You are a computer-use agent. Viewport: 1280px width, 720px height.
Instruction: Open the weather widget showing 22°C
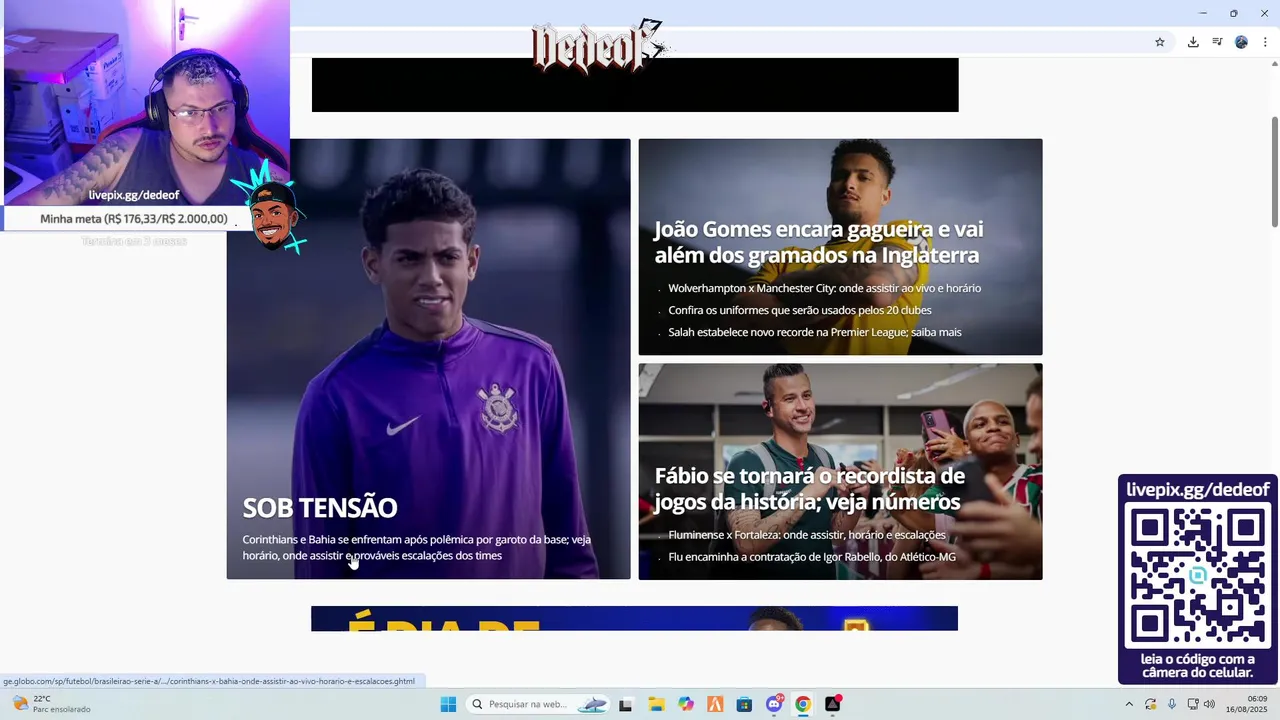(50, 704)
